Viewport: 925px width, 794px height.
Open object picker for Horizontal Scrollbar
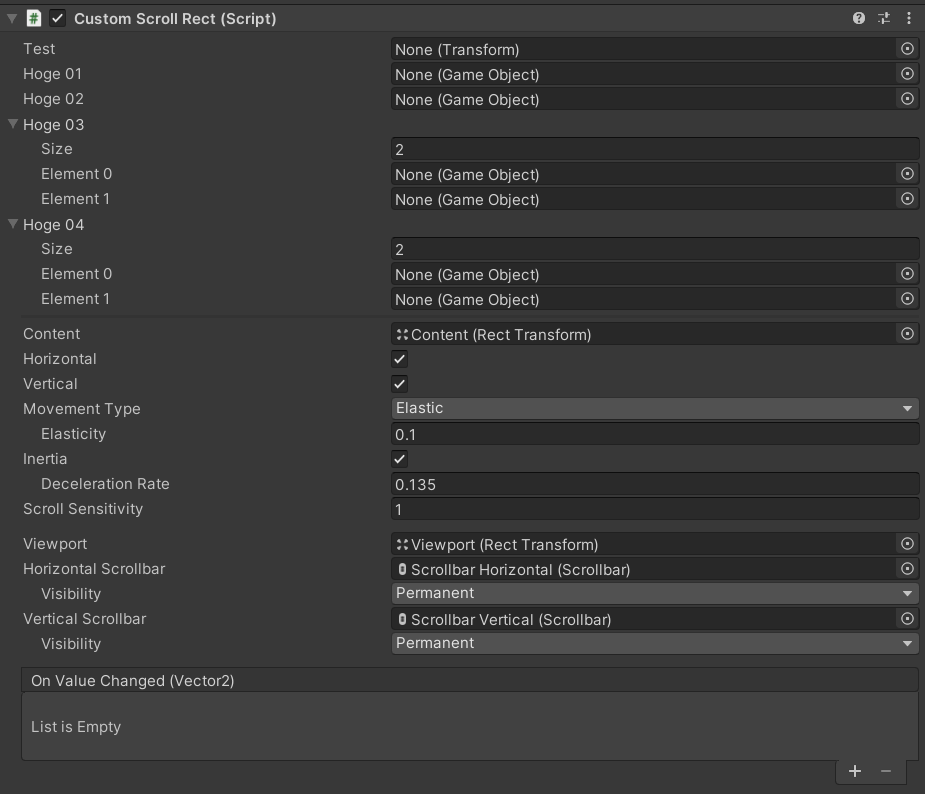point(907,569)
